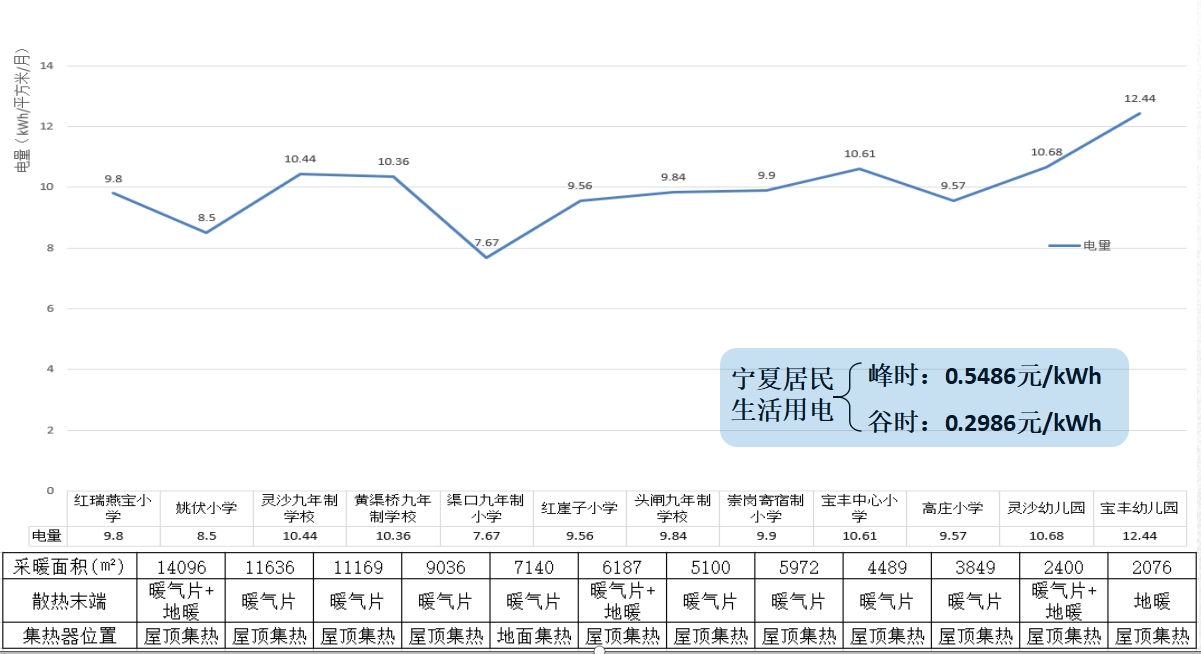Select the category label 渠口九年制小学
This screenshot has width=1201, height=654.
(486, 508)
